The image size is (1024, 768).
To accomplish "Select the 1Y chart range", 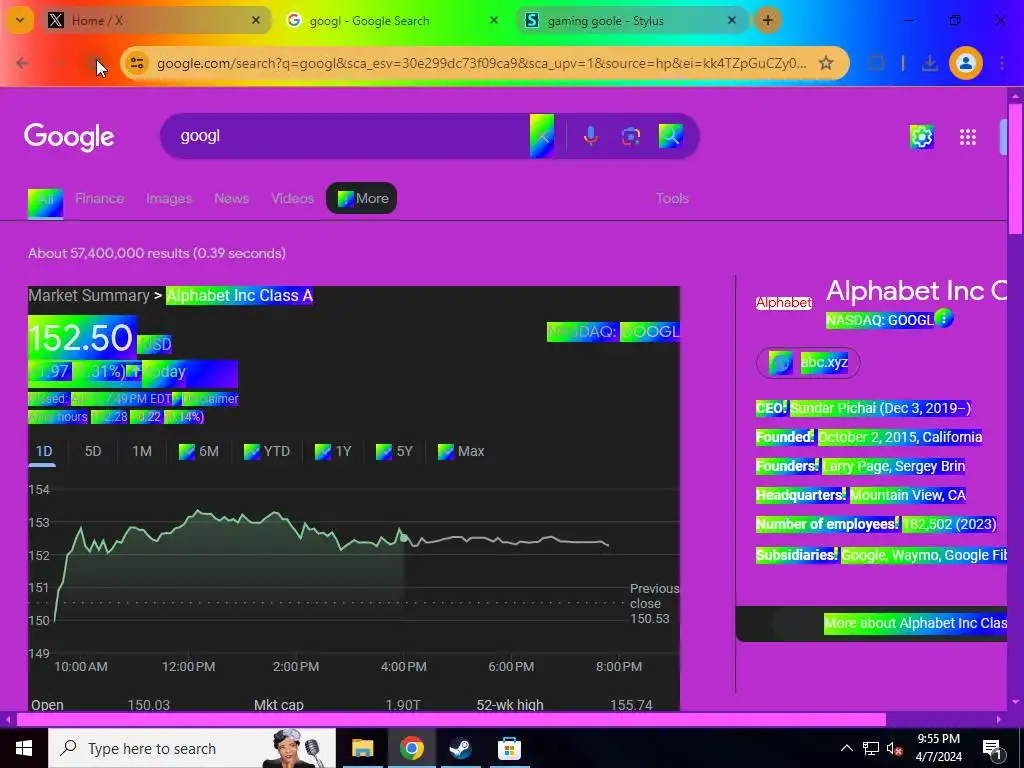I will coord(333,451).
